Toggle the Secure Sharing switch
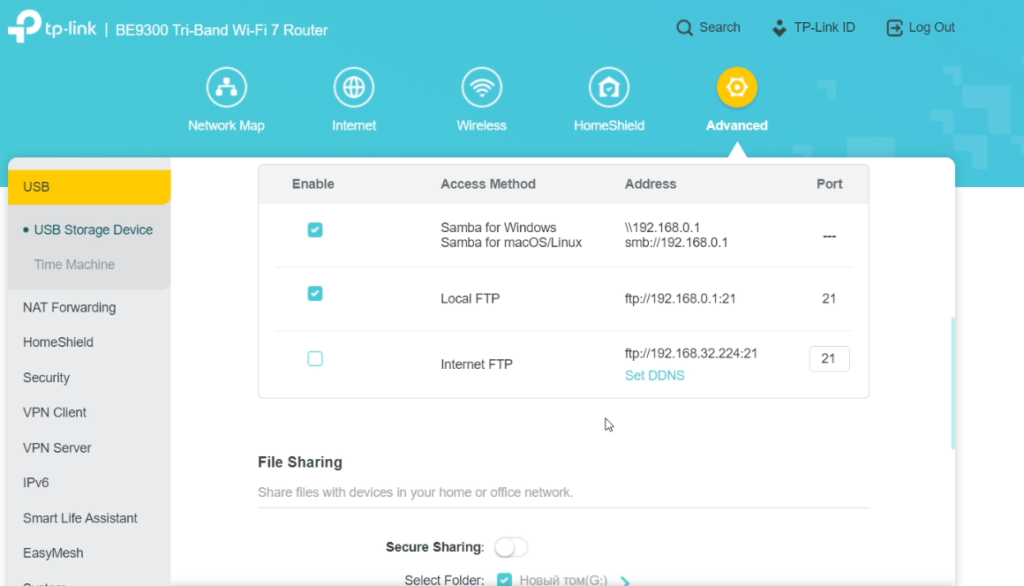 (511, 547)
